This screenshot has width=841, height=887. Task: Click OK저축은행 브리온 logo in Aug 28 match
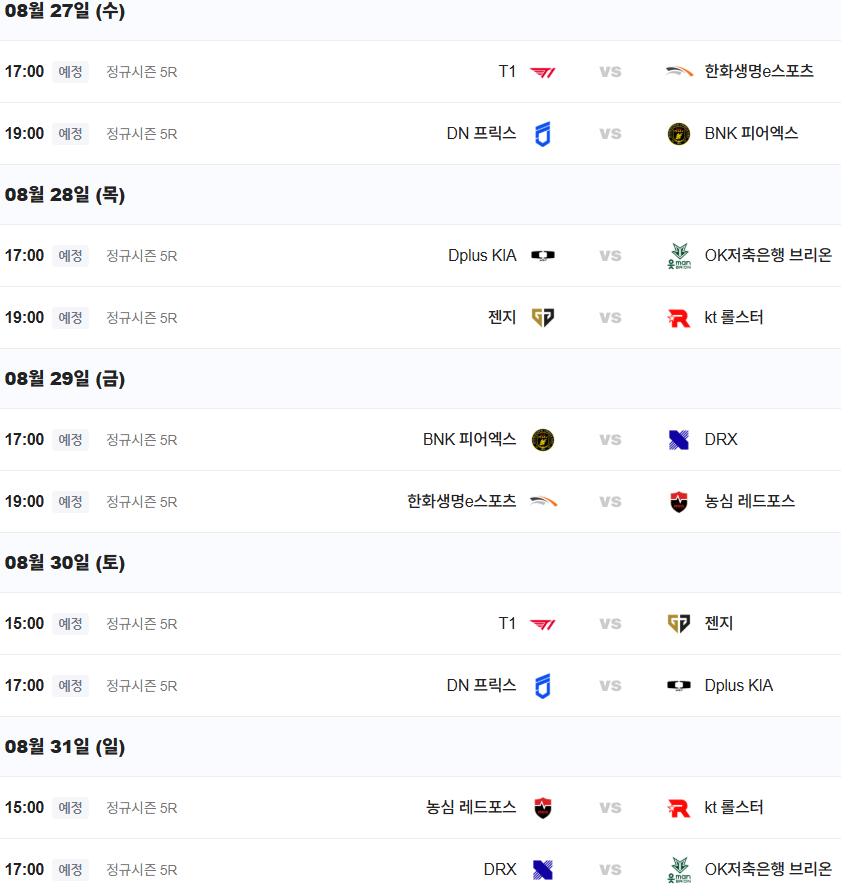tap(679, 256)
